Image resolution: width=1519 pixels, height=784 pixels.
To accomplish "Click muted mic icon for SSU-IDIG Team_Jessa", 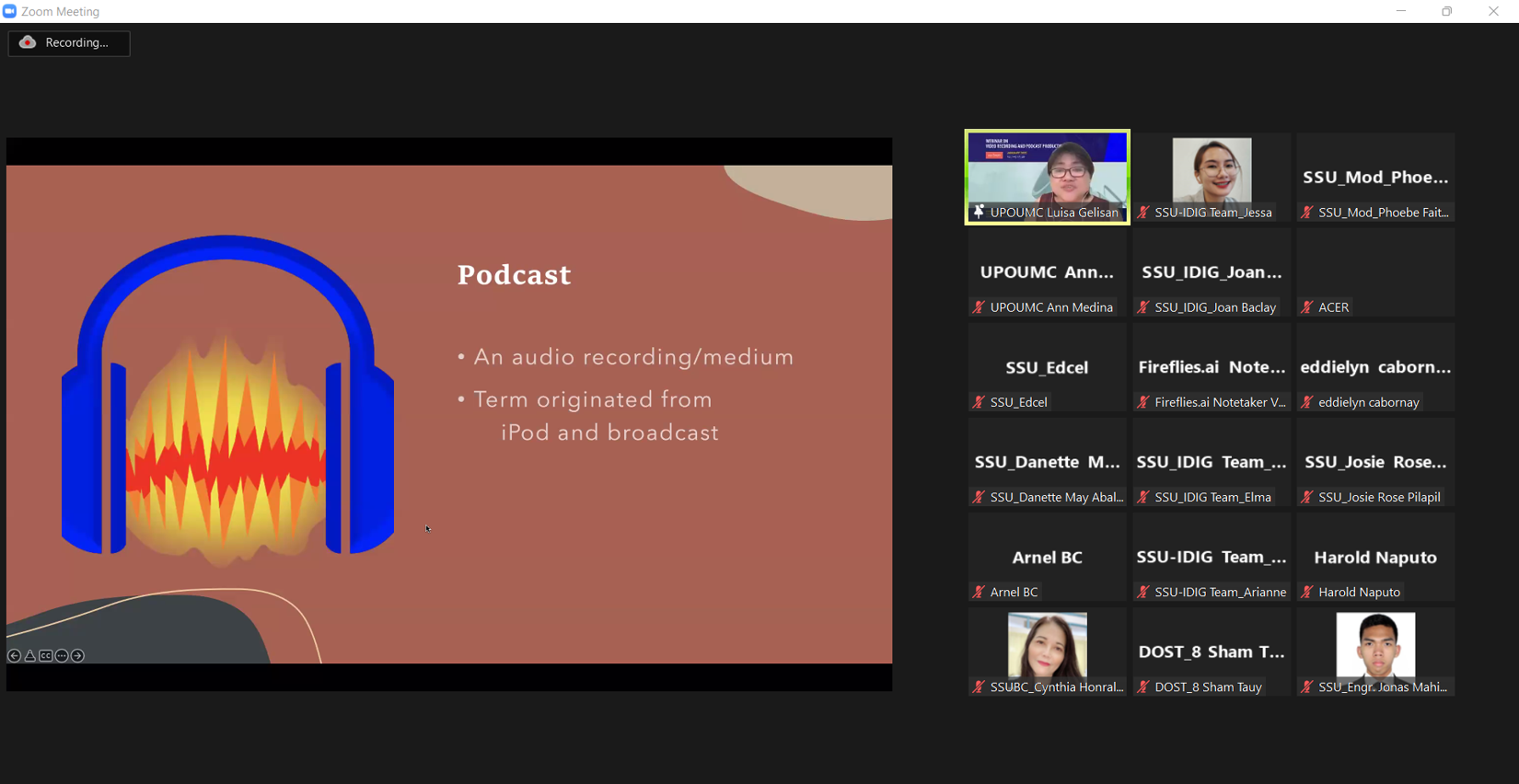I will point(1143,213).
